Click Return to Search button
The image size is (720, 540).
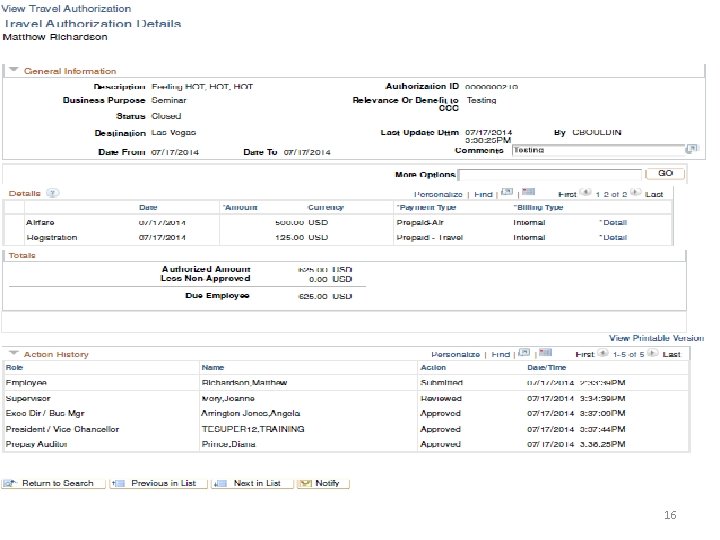54,484
